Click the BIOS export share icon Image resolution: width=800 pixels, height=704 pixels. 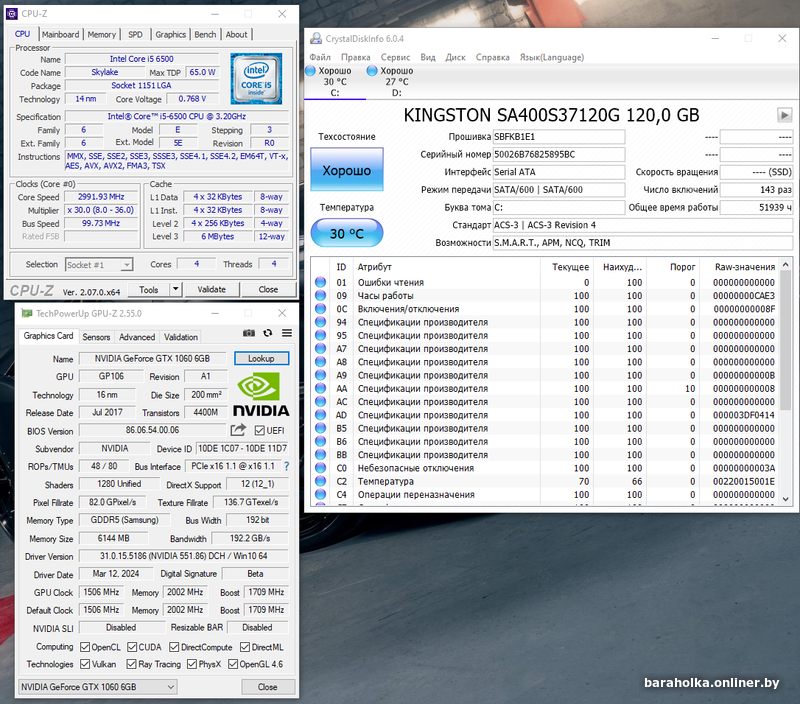(238, 430)
